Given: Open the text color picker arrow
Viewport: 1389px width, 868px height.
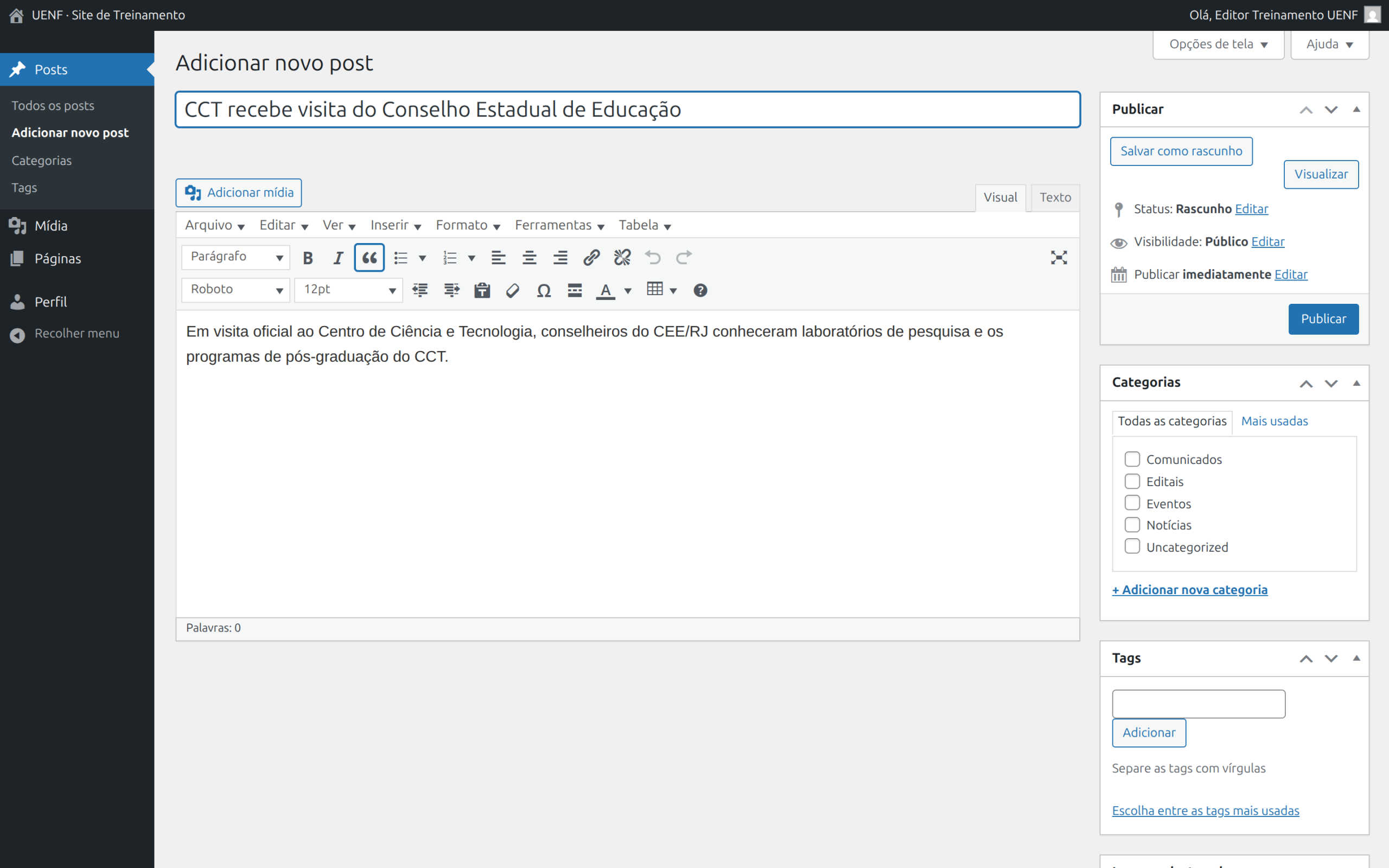Looking at the screenshot, I should [628, 290].
